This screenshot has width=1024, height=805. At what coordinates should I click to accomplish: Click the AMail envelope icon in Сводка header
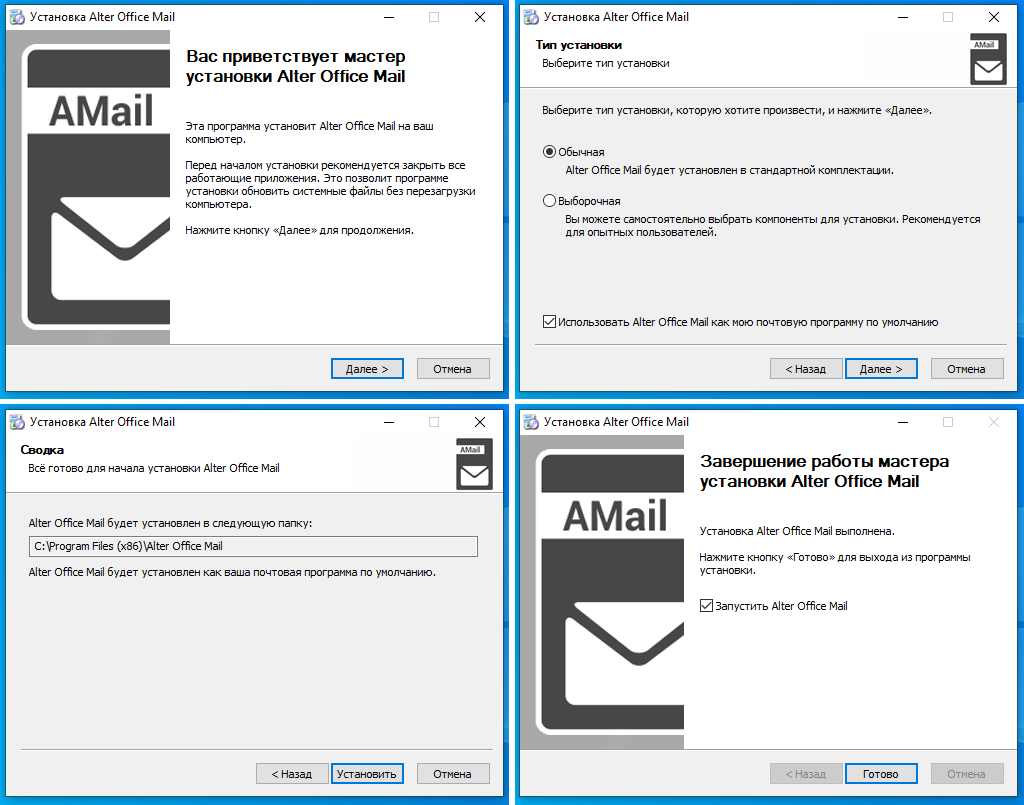coord(474,464)
